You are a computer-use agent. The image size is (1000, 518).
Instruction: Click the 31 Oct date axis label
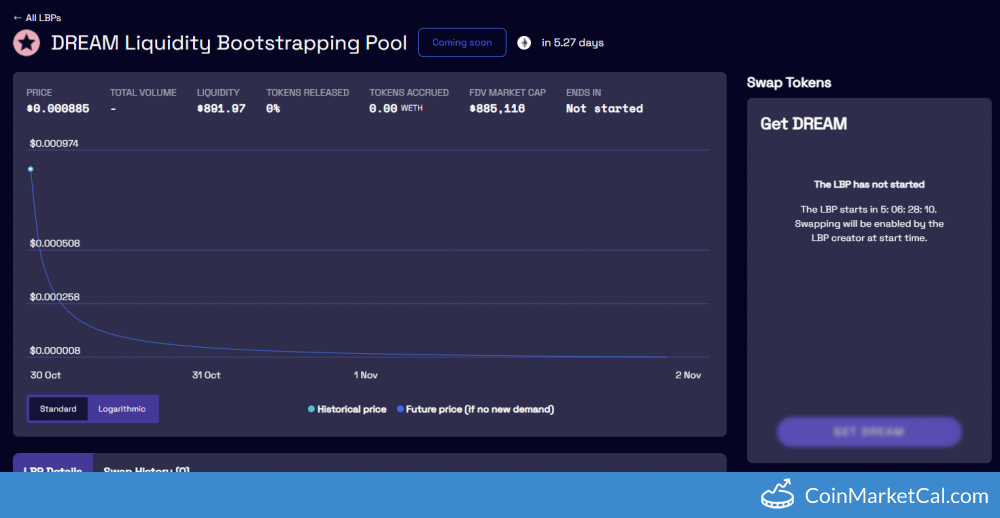point(206,375)
